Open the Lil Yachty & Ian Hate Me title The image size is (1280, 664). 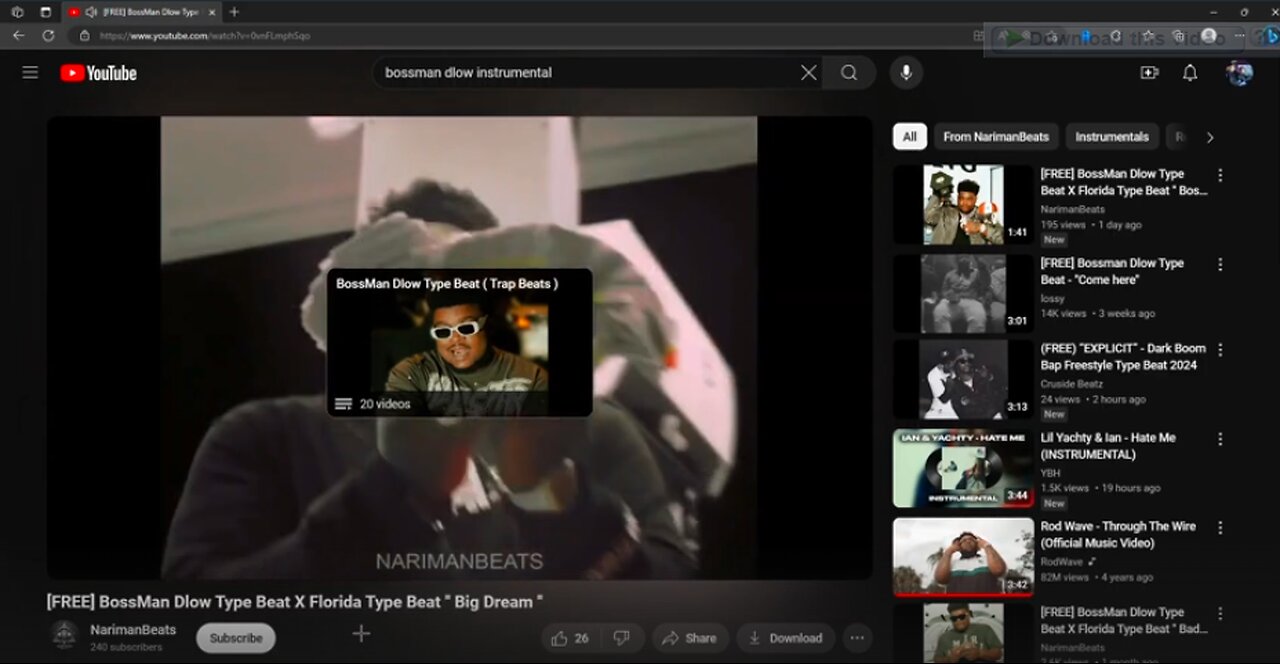point(1108,446)
